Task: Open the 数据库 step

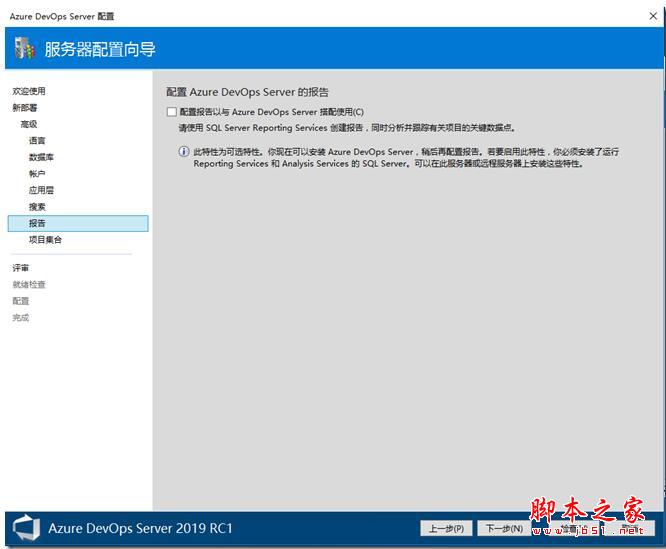Action: tap(41, 158)
